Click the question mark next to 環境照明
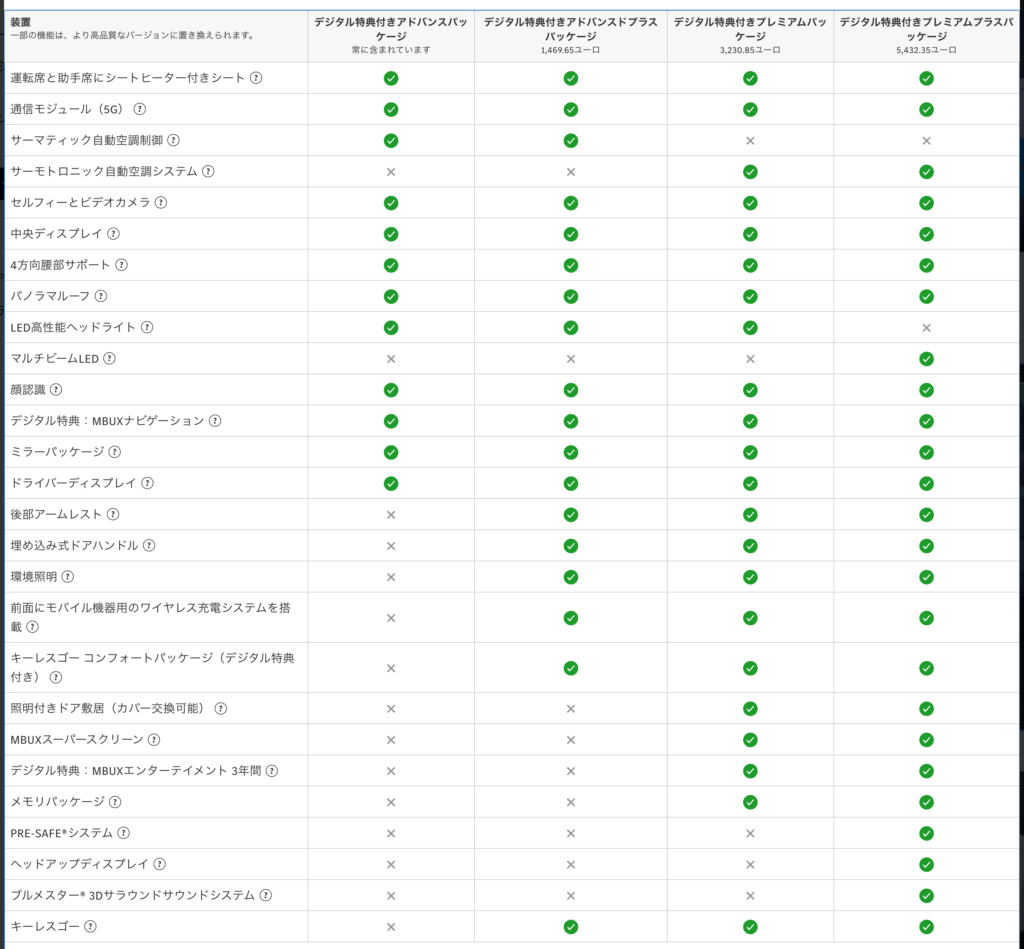 point(68,577)
